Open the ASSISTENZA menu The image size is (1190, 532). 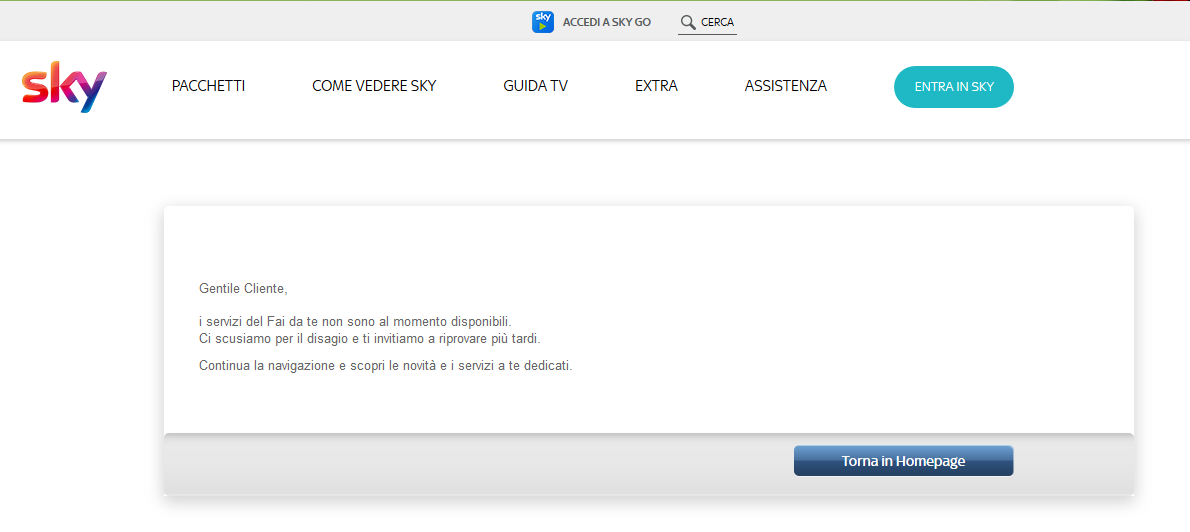785,86
